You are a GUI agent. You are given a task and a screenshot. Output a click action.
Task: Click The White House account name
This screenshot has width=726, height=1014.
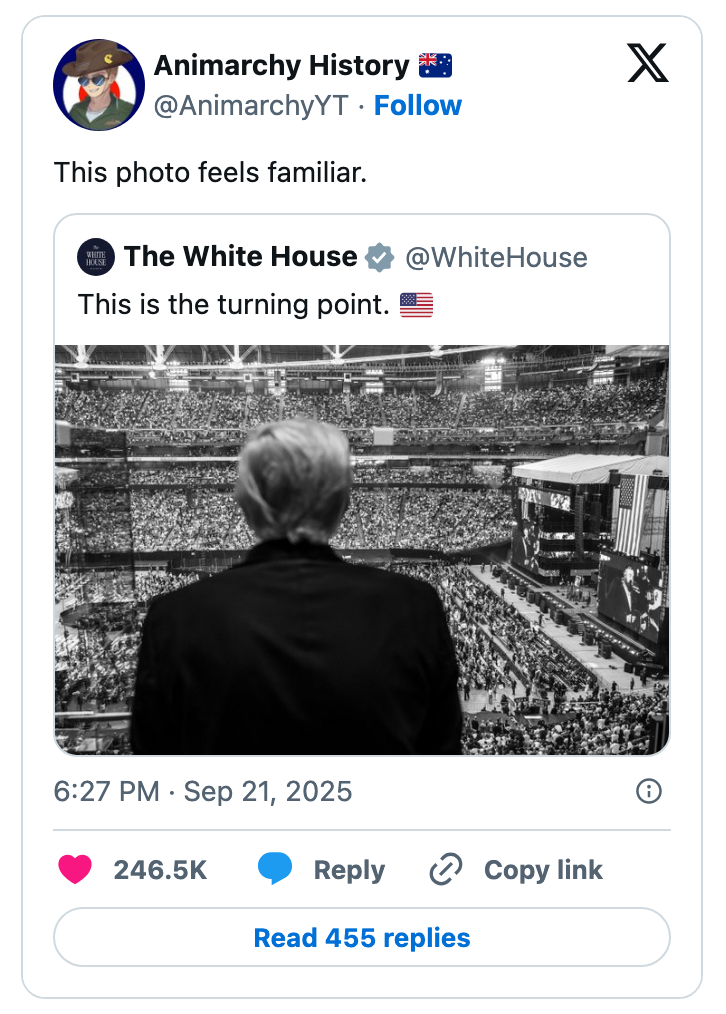[240, 257]
